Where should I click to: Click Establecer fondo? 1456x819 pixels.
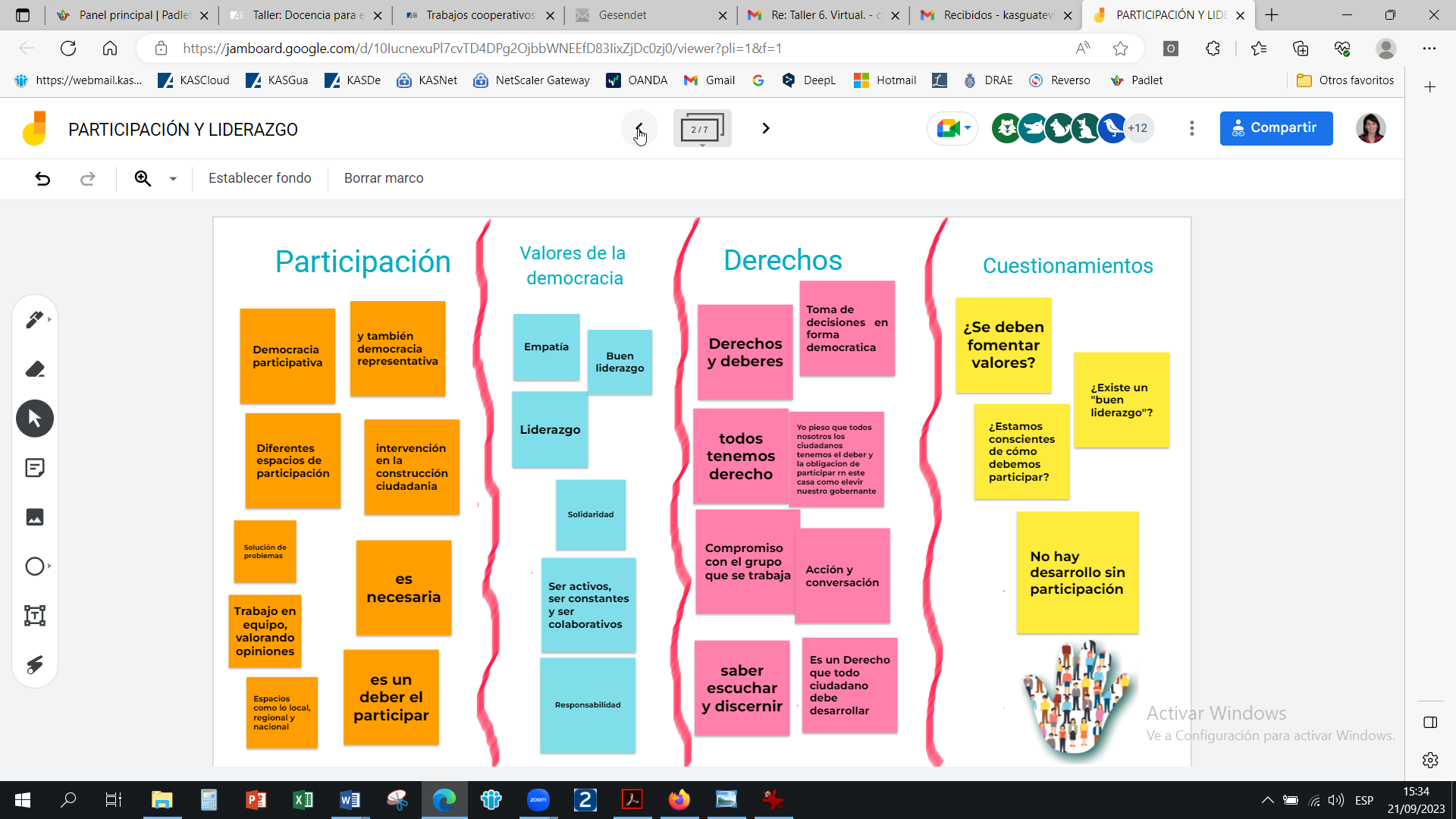pos(259,178)
